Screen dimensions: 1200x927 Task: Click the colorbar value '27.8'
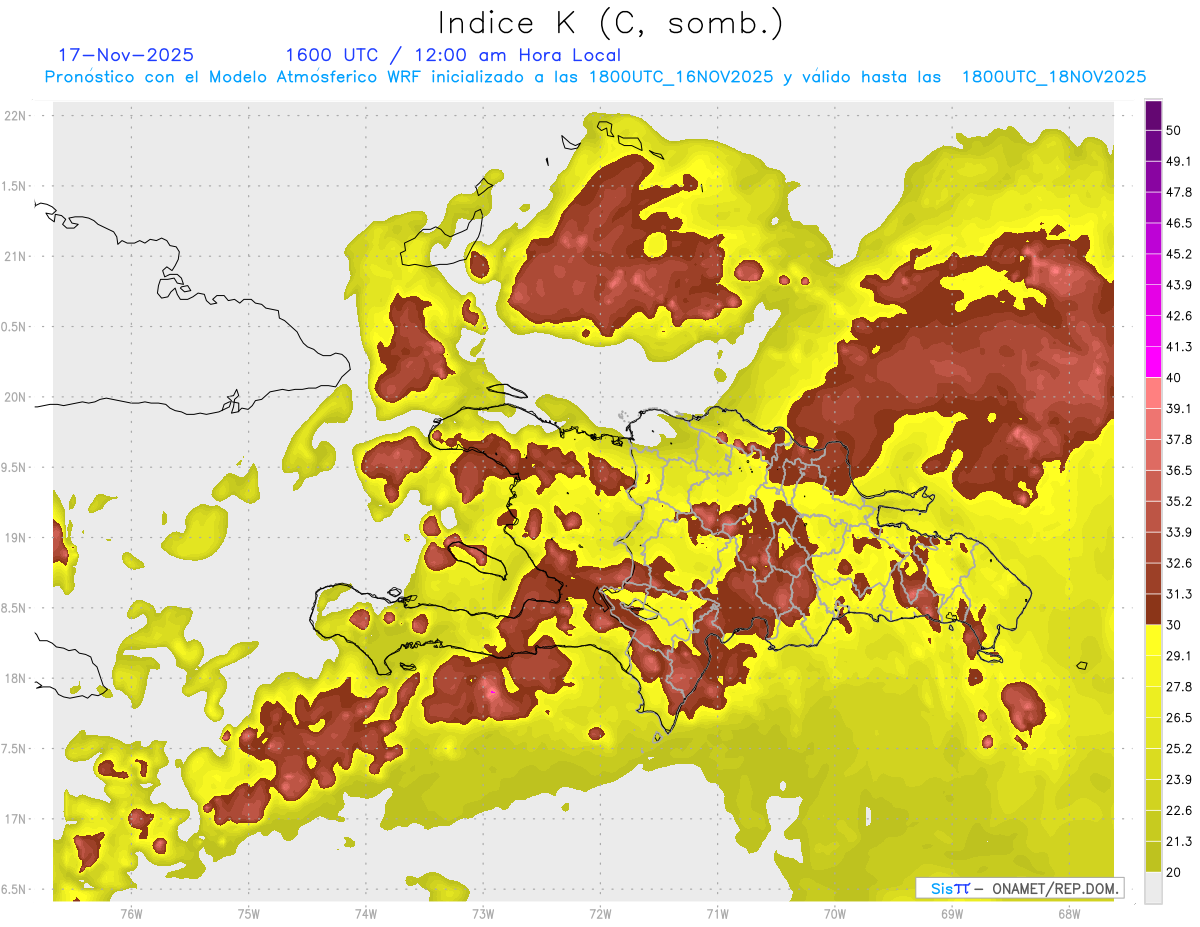click(1179, 687)
